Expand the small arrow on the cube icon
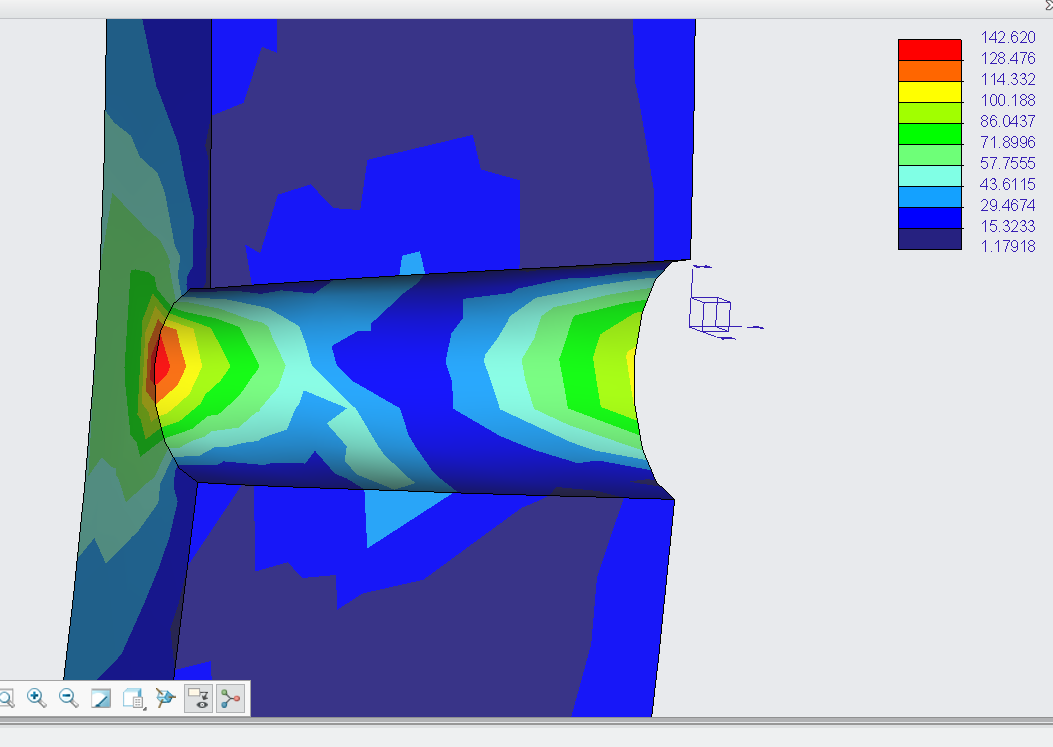 pos(143,708)
